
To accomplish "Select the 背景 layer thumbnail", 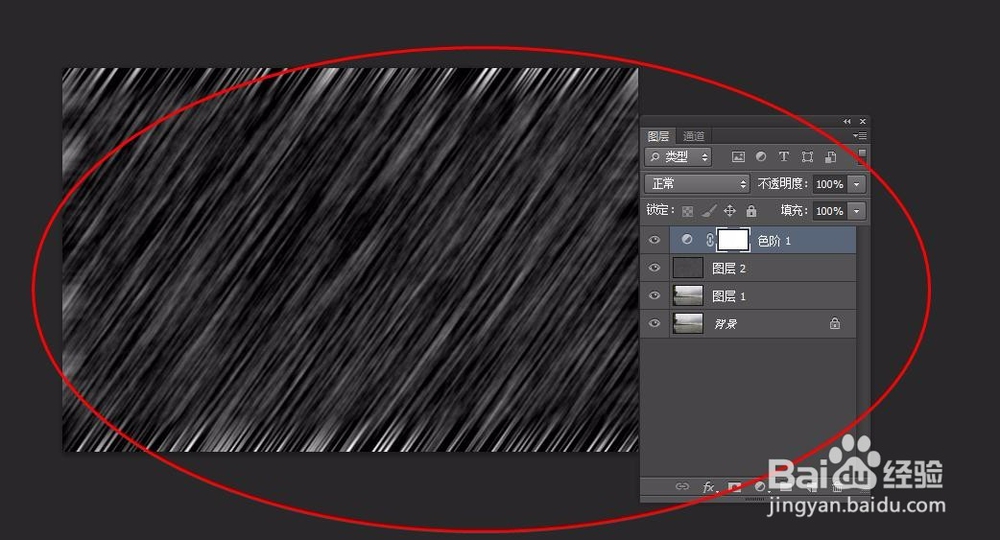I will 688,323.
